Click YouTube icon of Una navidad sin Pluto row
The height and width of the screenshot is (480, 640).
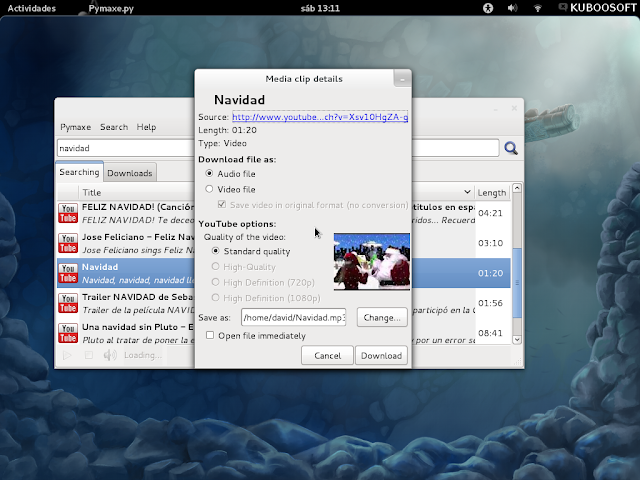pos(68,333)
